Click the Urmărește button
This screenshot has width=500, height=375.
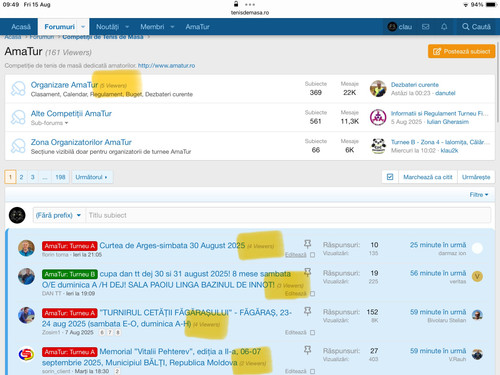[476, 177]
